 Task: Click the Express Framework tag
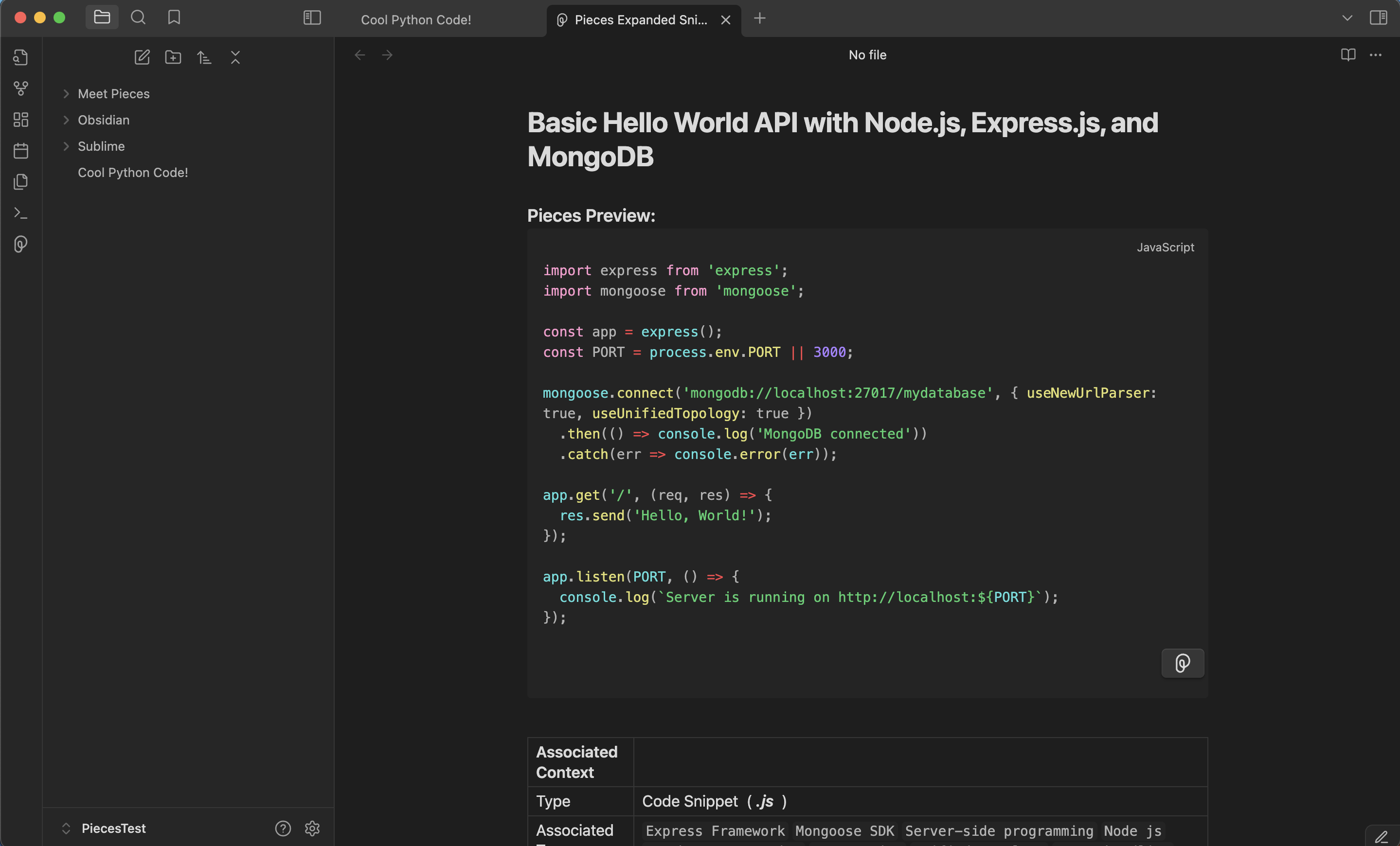click(x=715, y=830)
